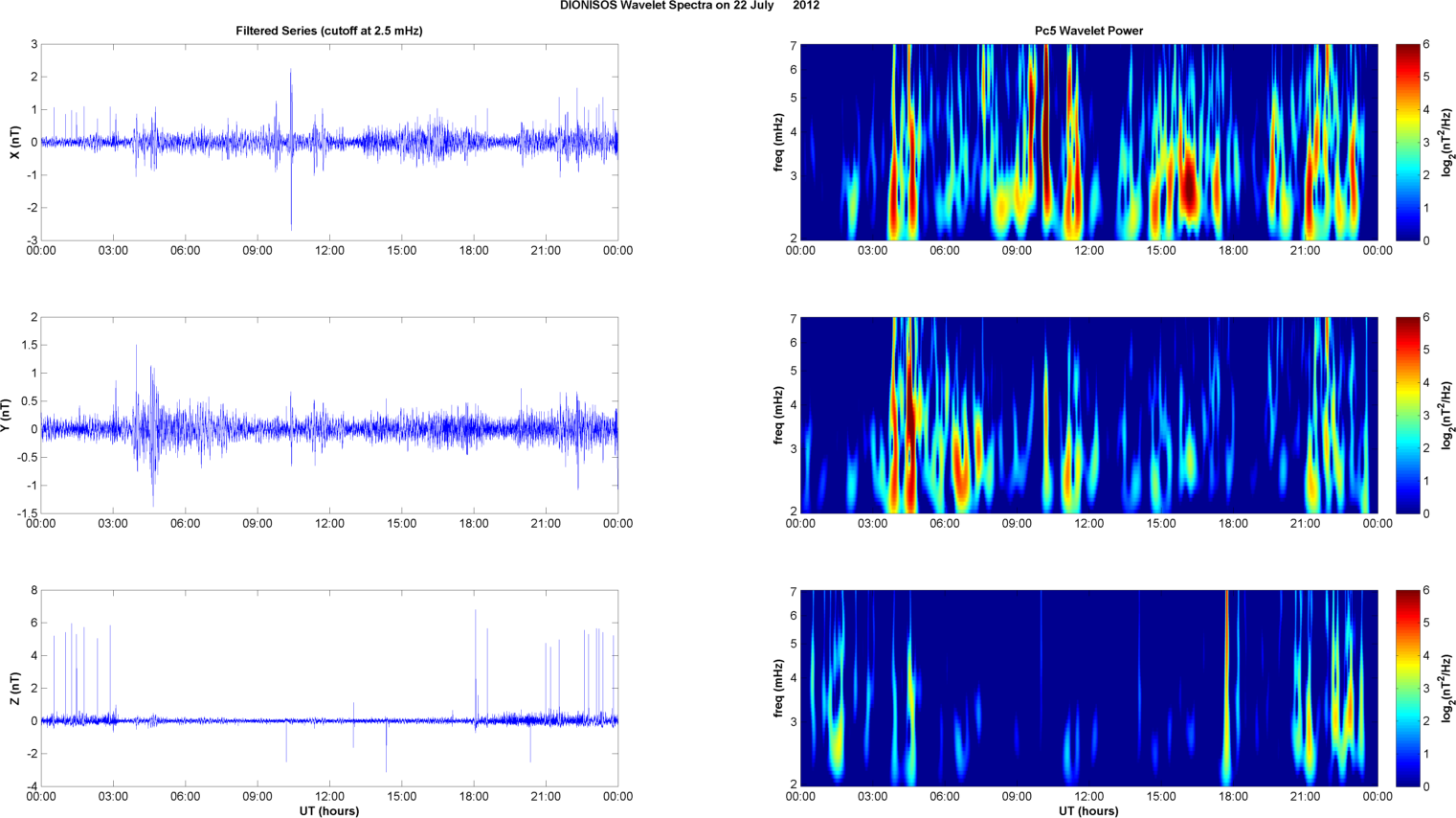
Task: Select the Z component filtered time series plot
Action: tap(329, 688)
